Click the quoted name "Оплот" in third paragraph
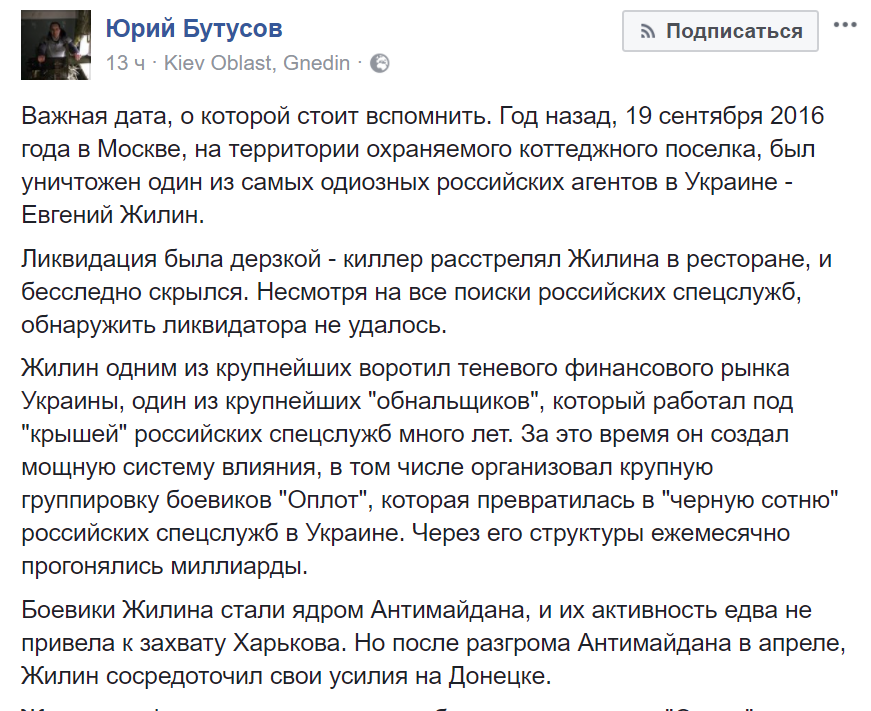 321,500
